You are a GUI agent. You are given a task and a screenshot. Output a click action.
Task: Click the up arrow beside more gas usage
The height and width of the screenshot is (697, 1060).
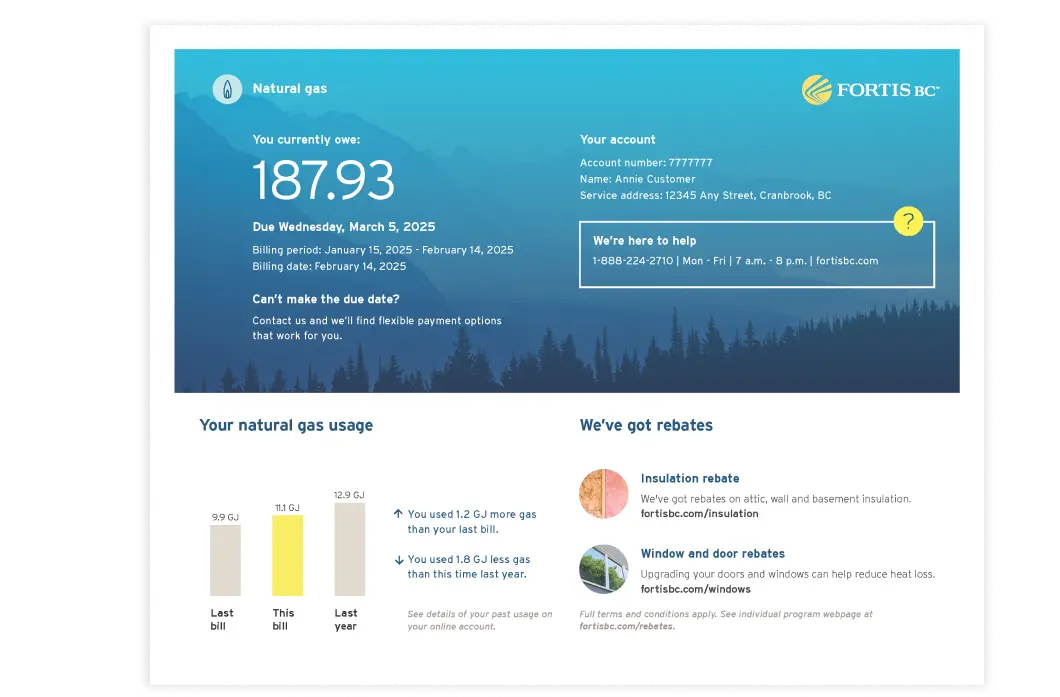click(398, 514)
